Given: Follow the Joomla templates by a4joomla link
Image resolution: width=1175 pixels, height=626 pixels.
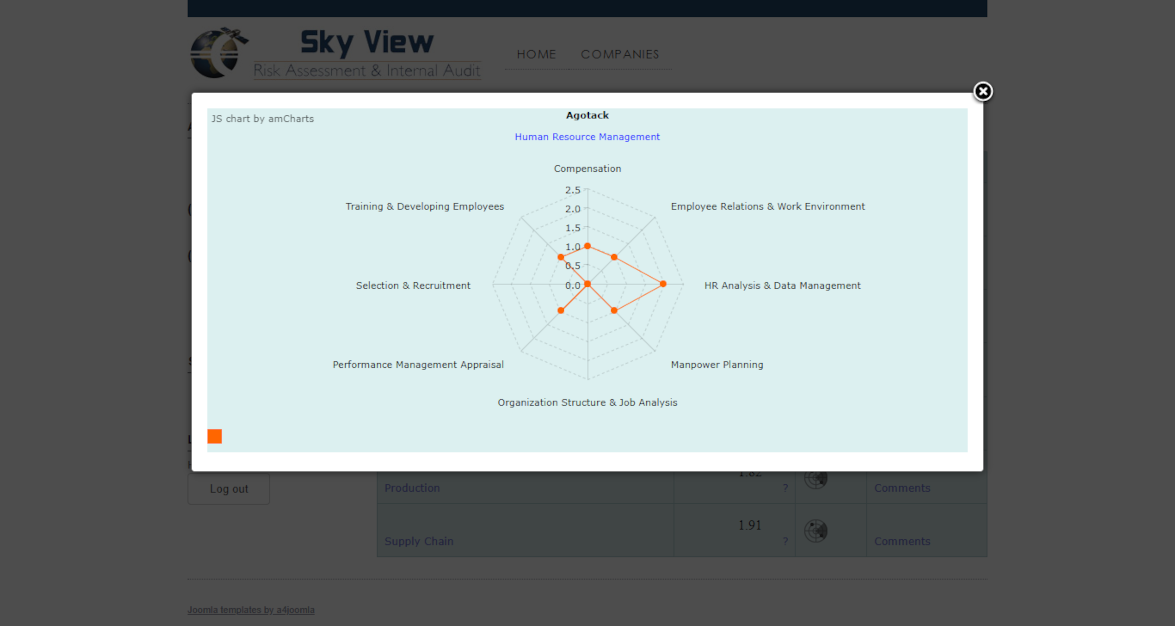Looking at the screenshot, I should pyautogui.click(x=251, y=610).
